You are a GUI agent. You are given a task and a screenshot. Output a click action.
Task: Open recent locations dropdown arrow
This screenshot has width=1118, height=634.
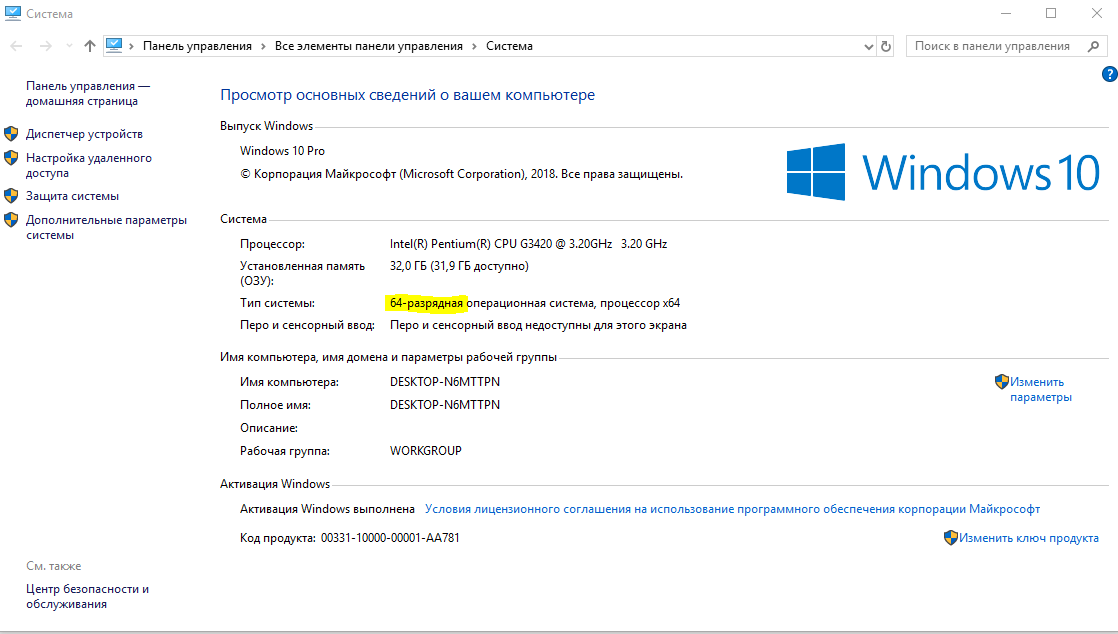pos(69,46)
